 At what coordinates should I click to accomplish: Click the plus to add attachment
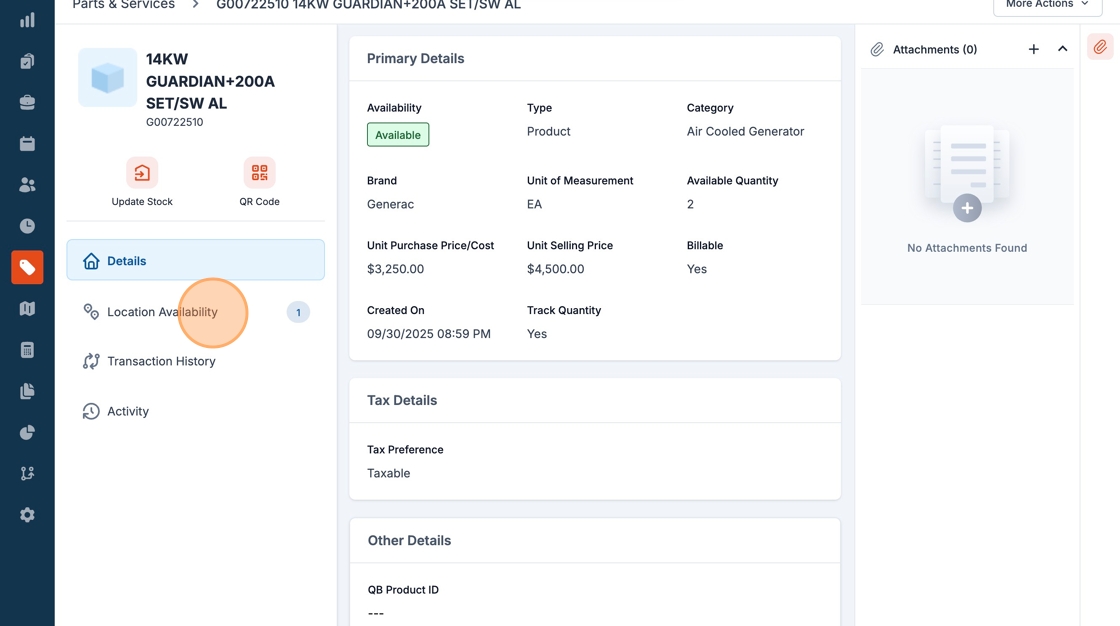pyautogui.click(x=1033, y=49)
